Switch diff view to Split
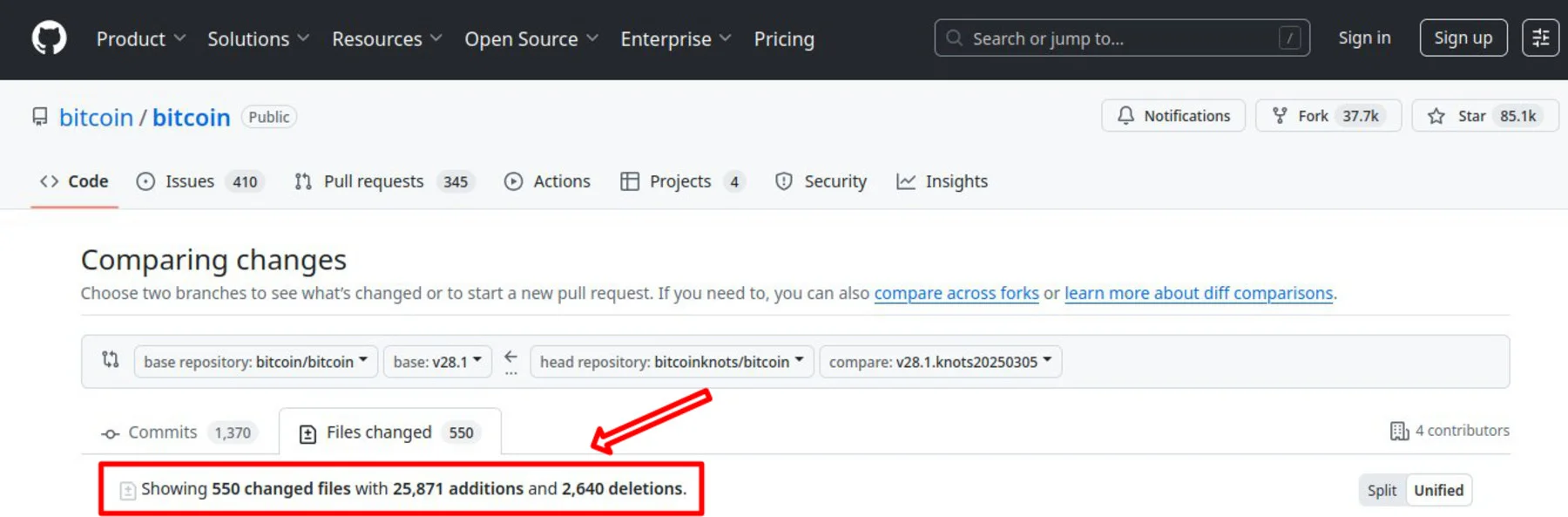This screenshot has height=517, width=1568. 1382,490
